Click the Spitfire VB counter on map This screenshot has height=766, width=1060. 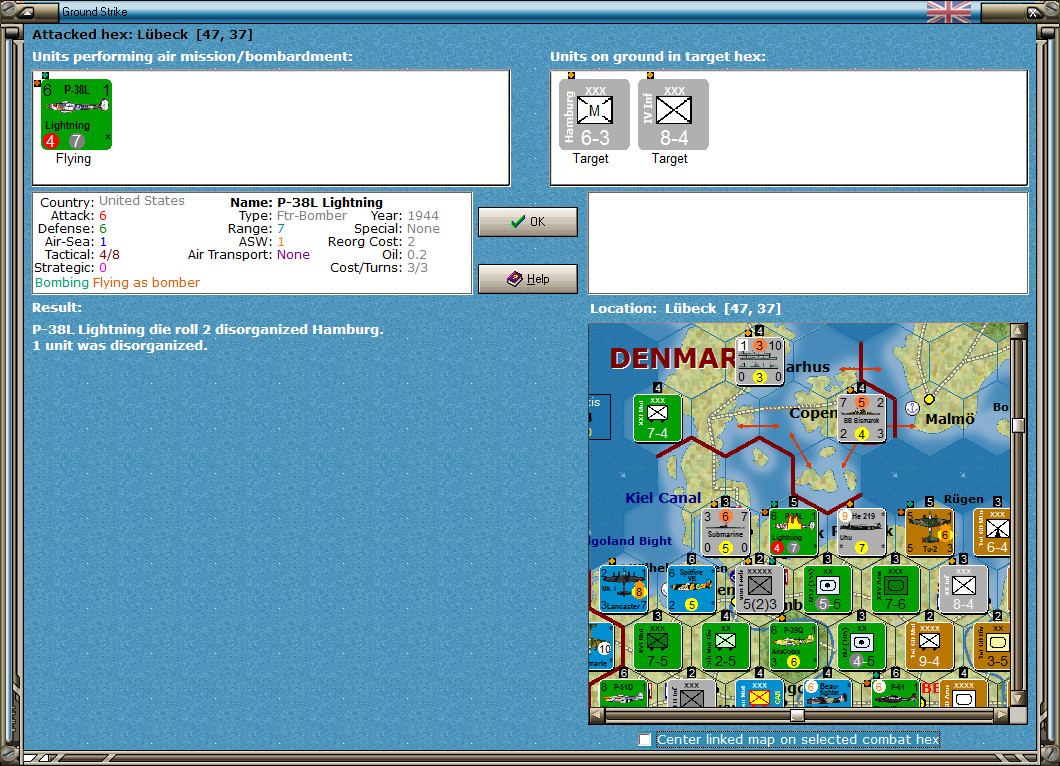click(x=692, y=589)
